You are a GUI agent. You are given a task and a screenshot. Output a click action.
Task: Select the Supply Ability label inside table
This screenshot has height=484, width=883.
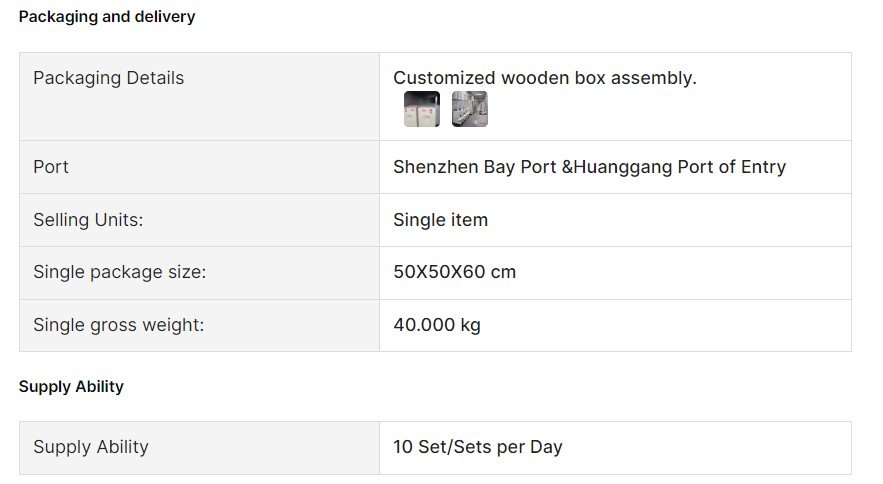pyautogui.click(x=91, y=447)
